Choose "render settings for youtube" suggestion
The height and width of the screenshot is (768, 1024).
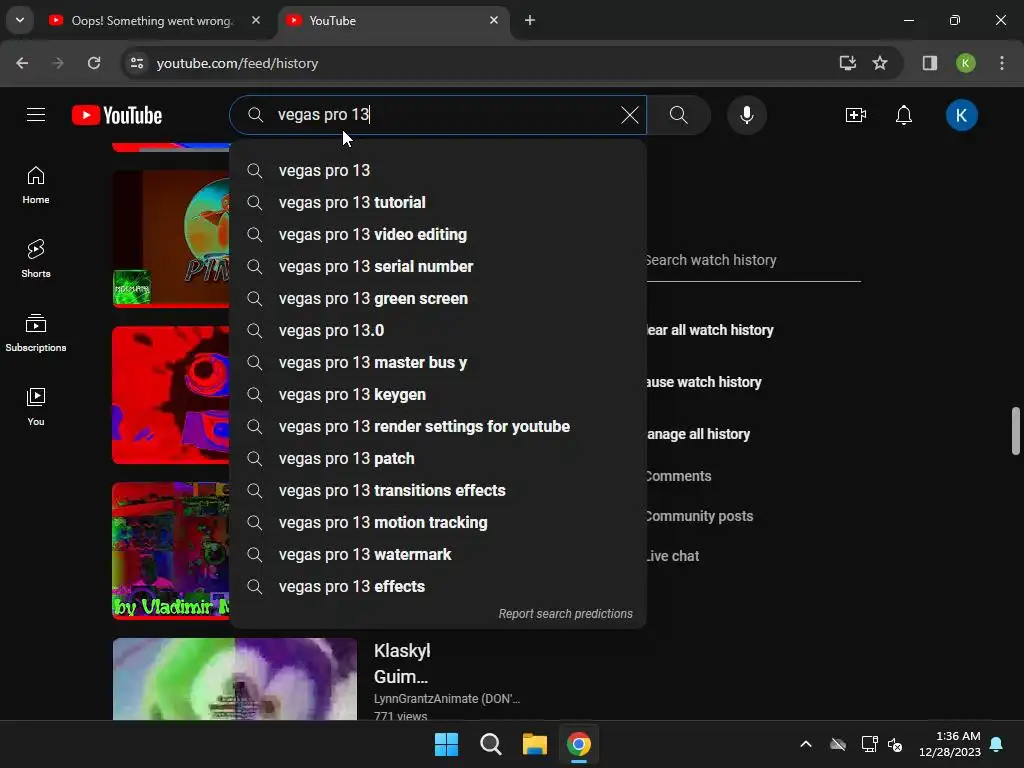point(438,426)
